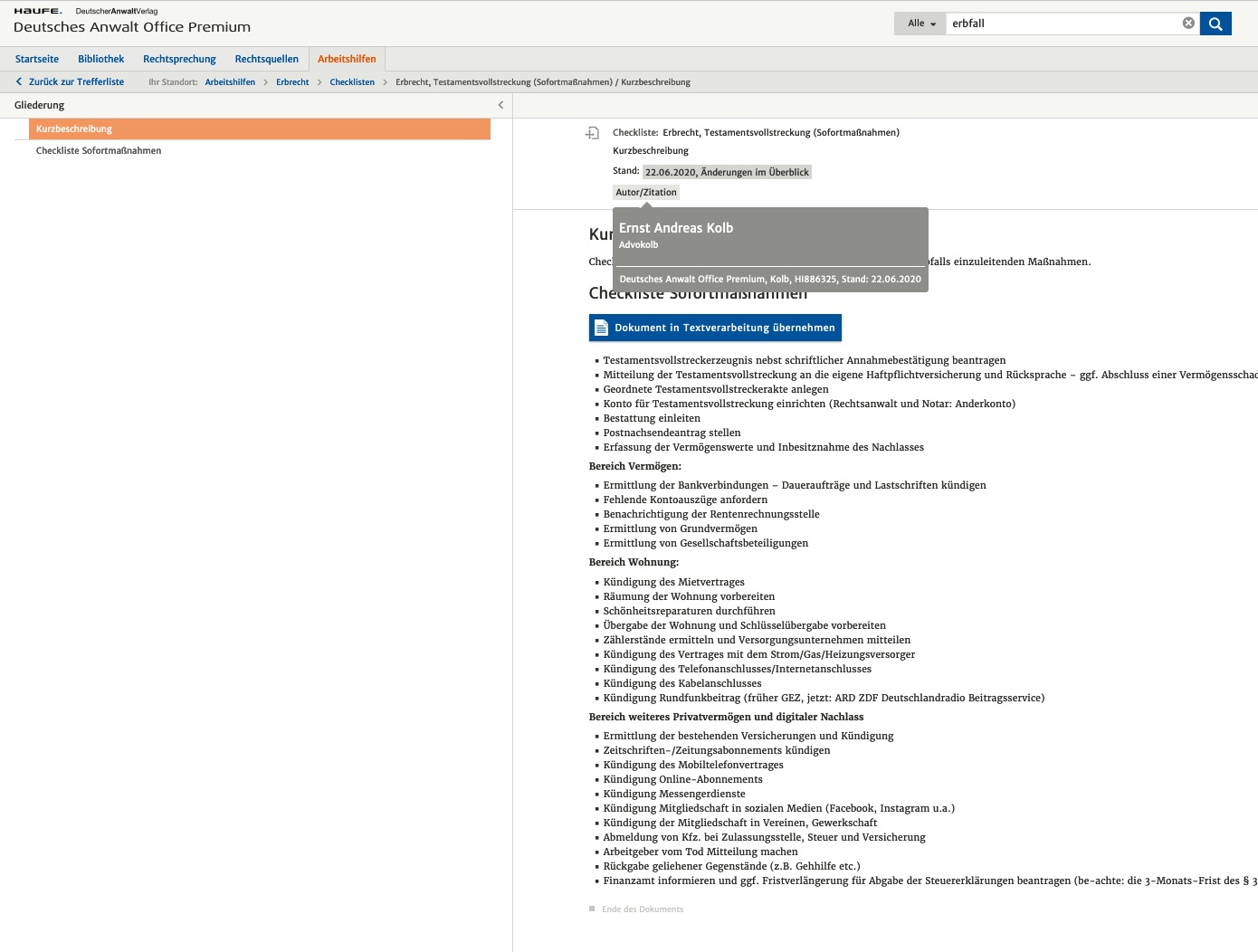Click the 'Bereich Vermögen:' heading

pyautogui.click(x=635, y=466)
